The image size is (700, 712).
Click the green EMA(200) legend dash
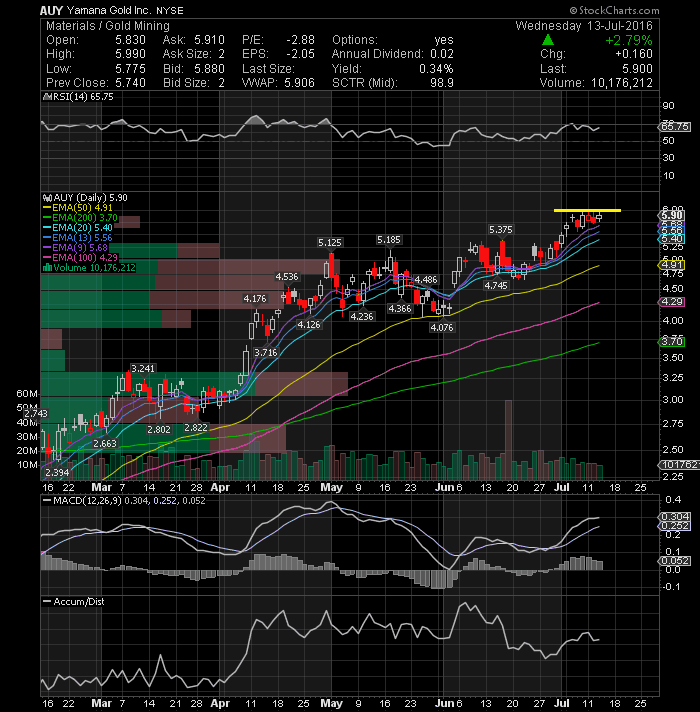(x=47, y=218)
